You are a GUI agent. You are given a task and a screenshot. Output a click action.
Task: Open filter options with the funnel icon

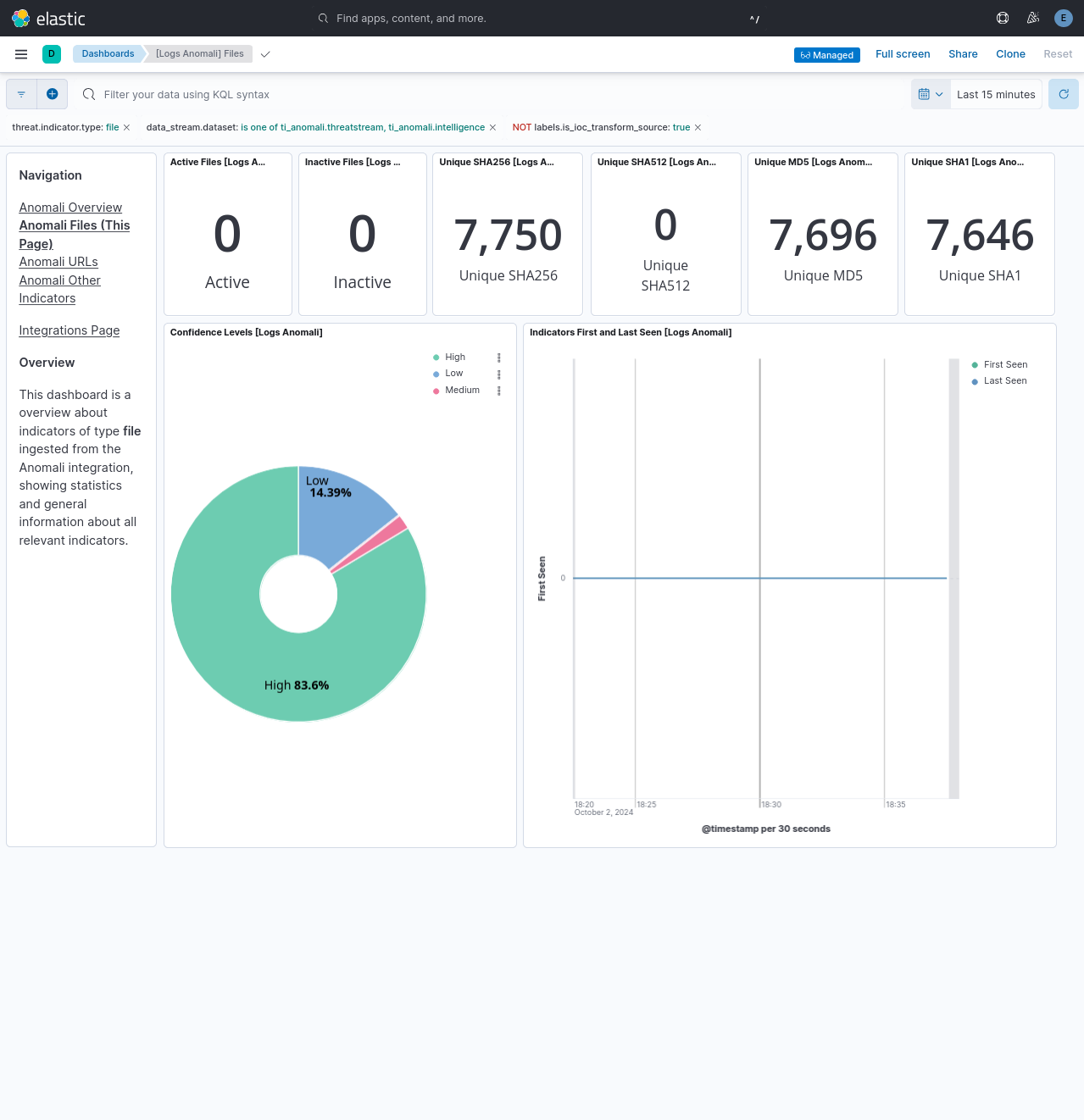pos(21,94)
